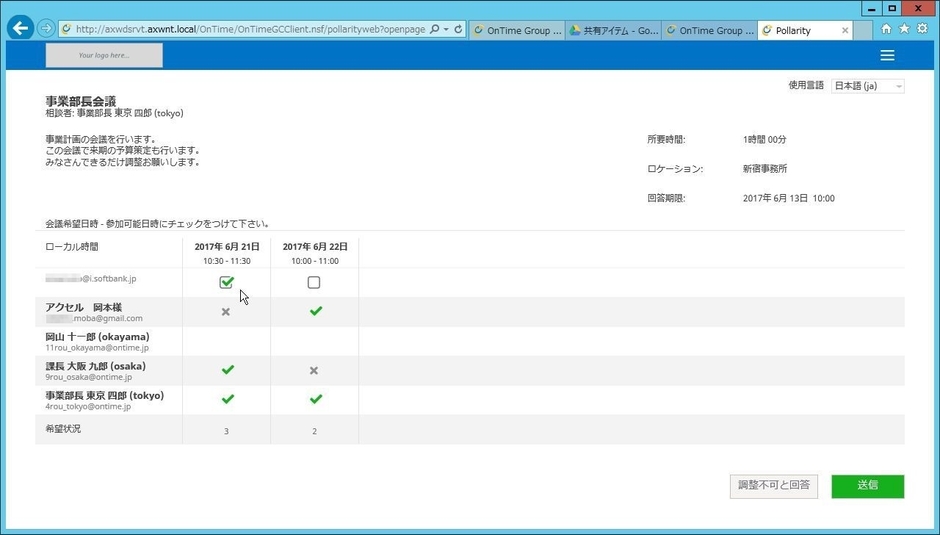
Task: Click the browser home icon
Action: pos(886,29)
